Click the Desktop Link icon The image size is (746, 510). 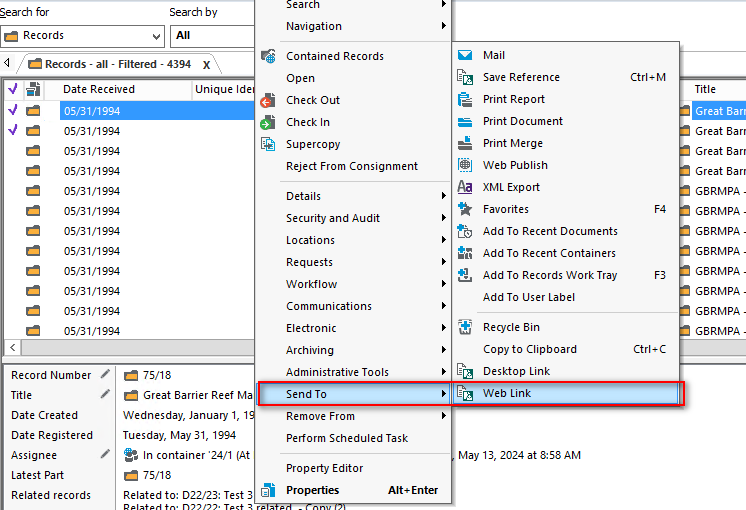point(465,371)
